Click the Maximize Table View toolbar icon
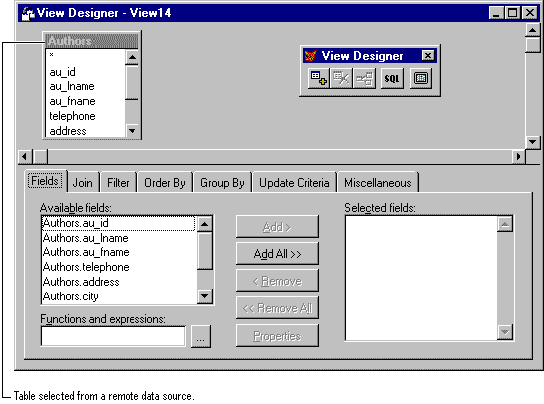 [x=421, y=78]
